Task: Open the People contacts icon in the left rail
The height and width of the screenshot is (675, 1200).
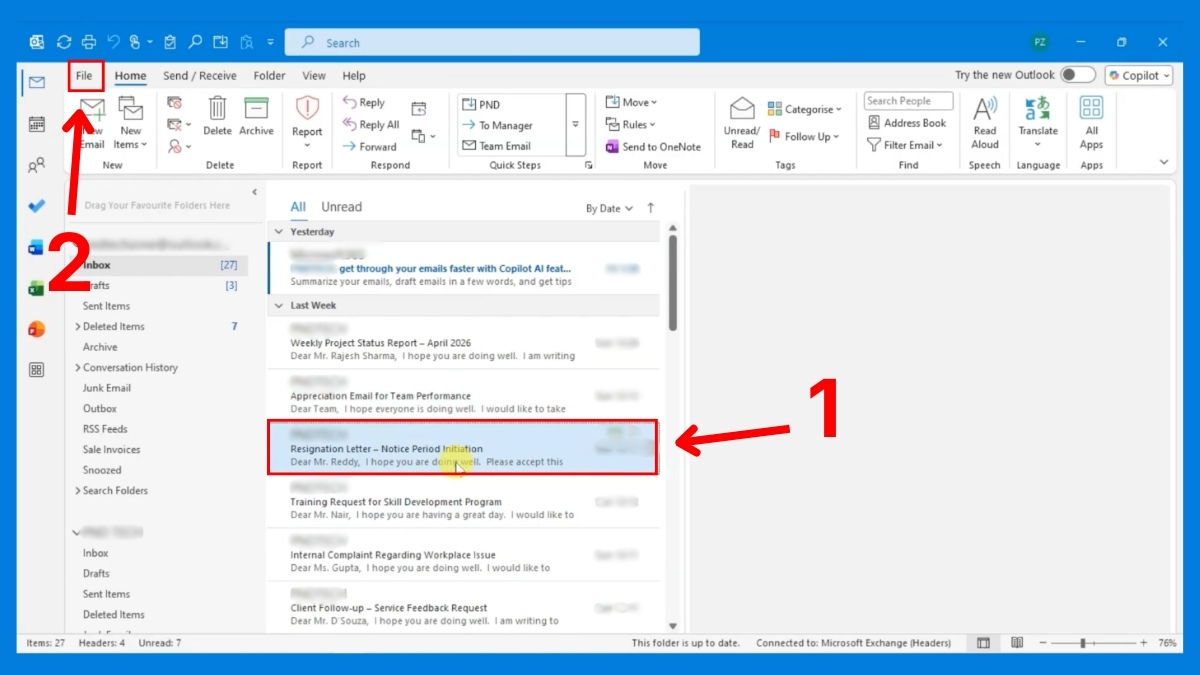Action: tap(37, 165)
